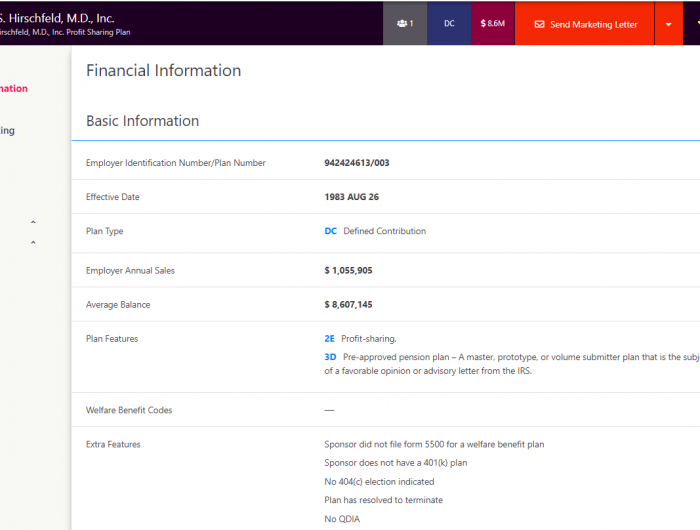700x530 pixels.
Task: Click the 3D pre-approved pension plan code
Action: pos(329,356)
